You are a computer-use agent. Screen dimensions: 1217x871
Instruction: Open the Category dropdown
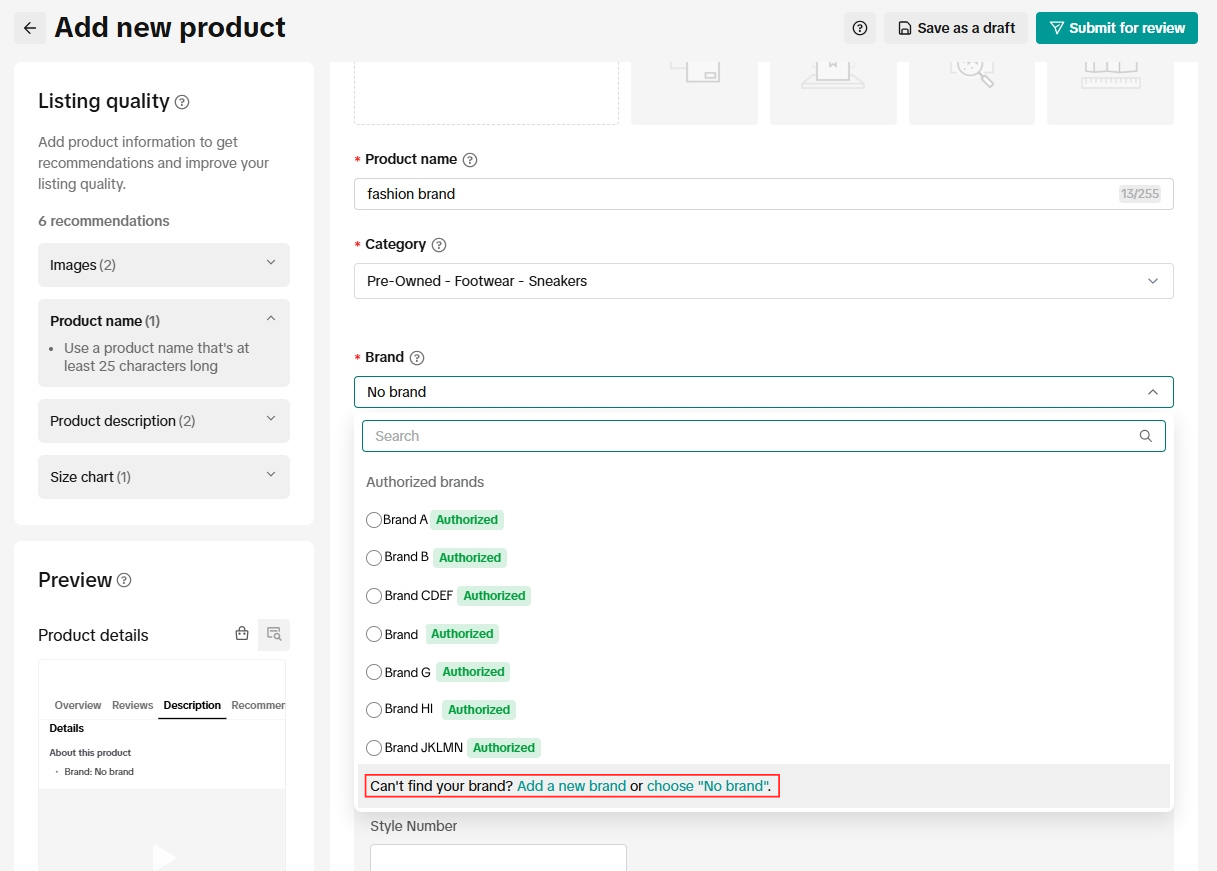(763, 281)
